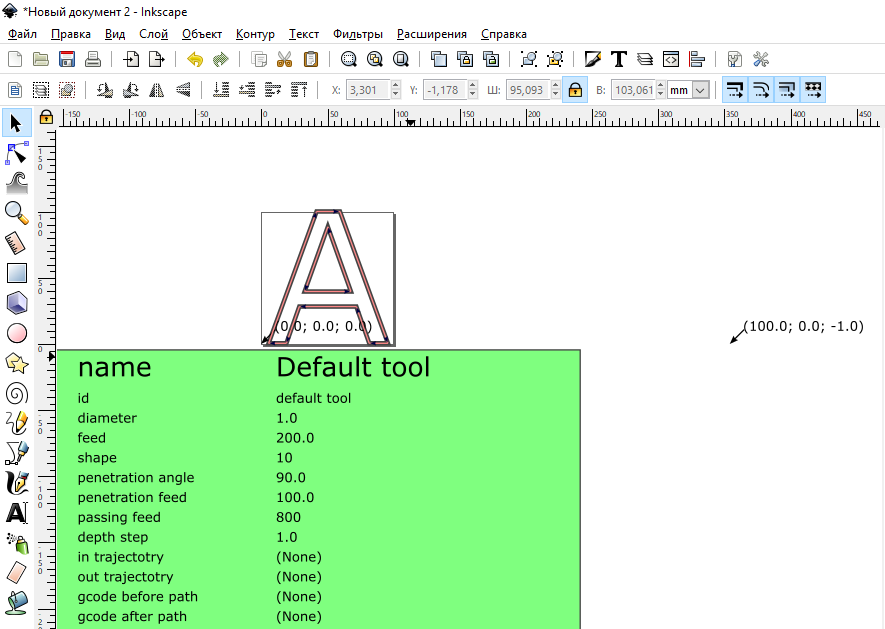Open the mm units dropdown

point(688,90)
